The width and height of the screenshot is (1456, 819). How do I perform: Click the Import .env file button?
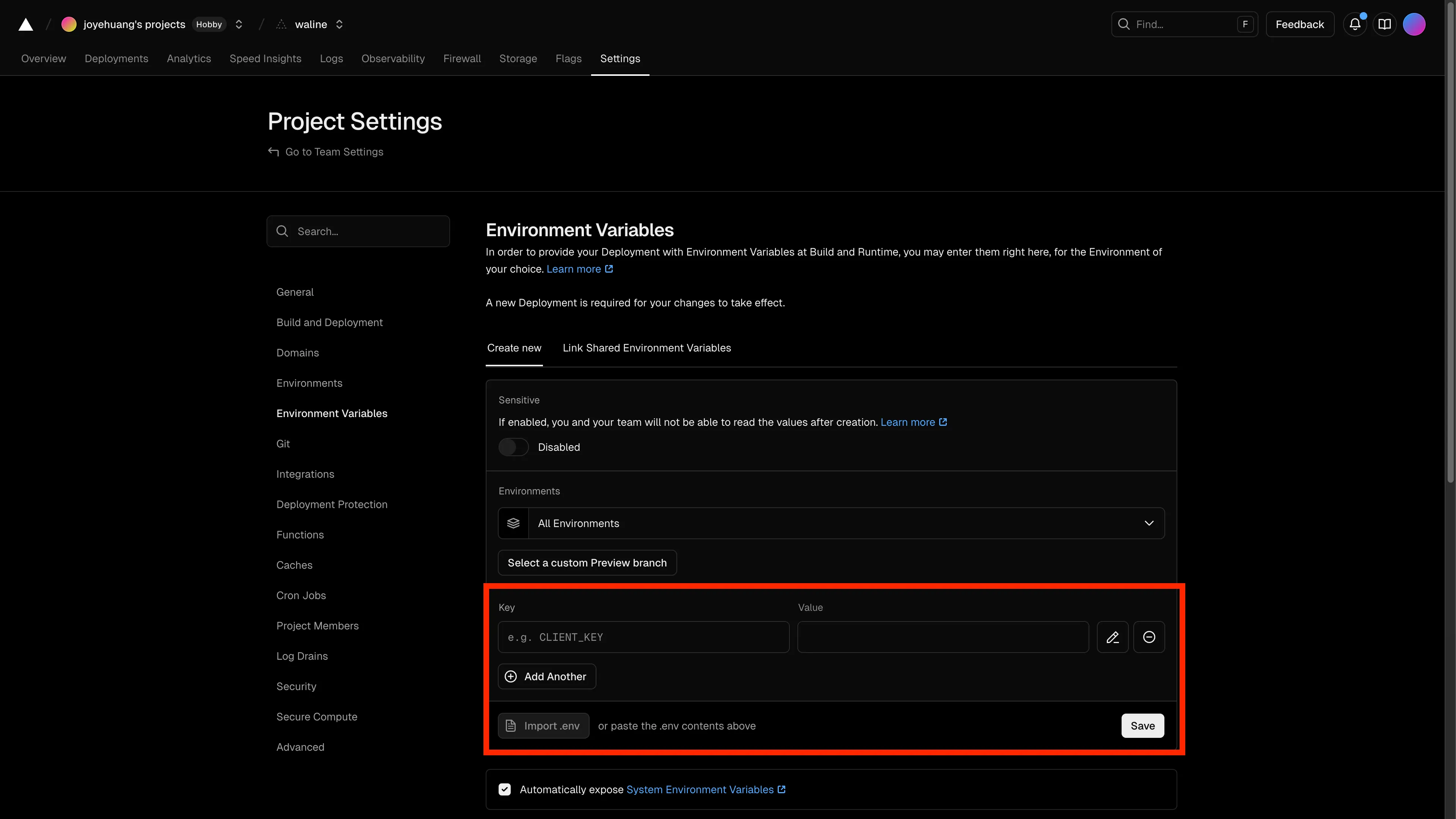[x=543, y=726]
